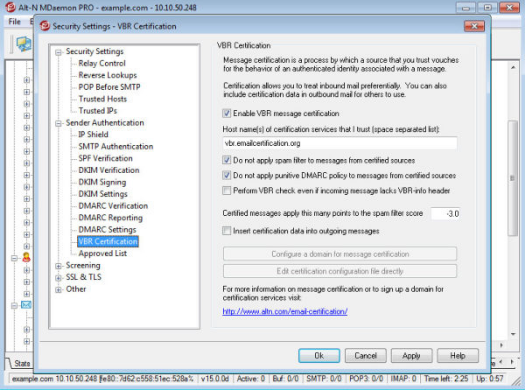Select VBR Certification tree item

coord(108,241)
